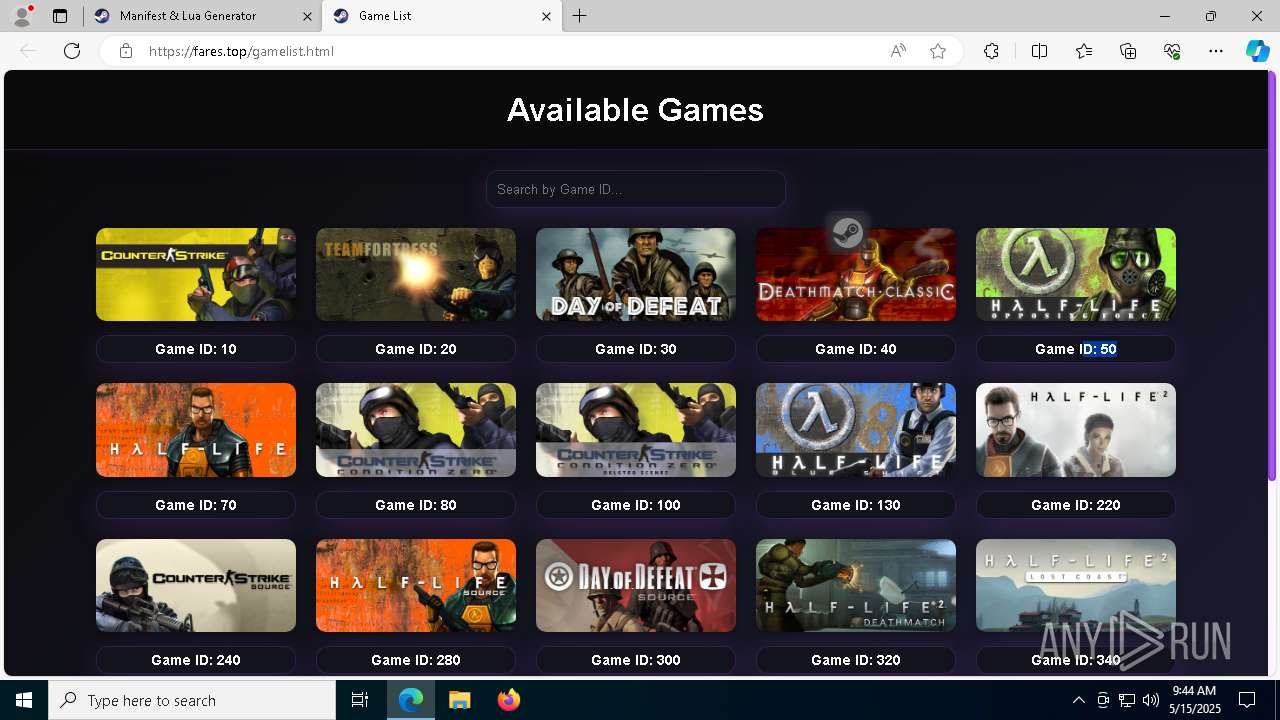This screenshot has height=720, width=1280.
Task: Open notification center icon
Action: 1247,700
